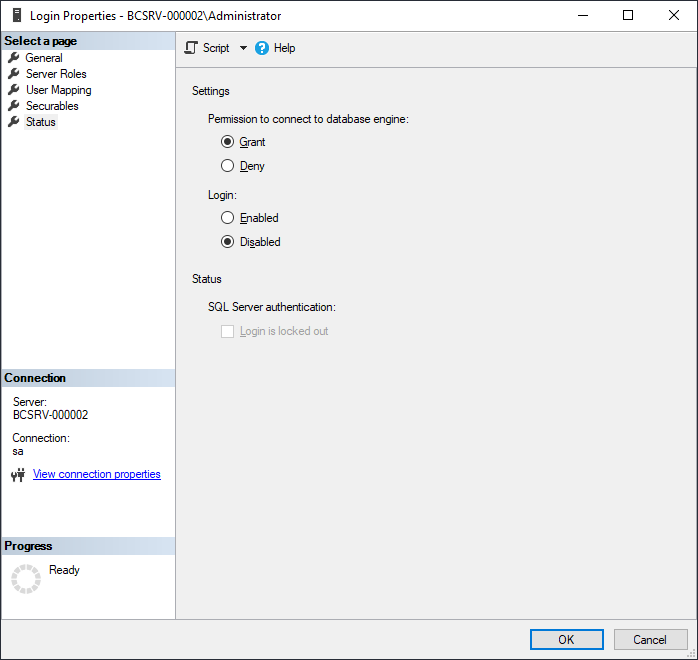
Task: Click the server icon in title bar
Action: tap(17, 15)
